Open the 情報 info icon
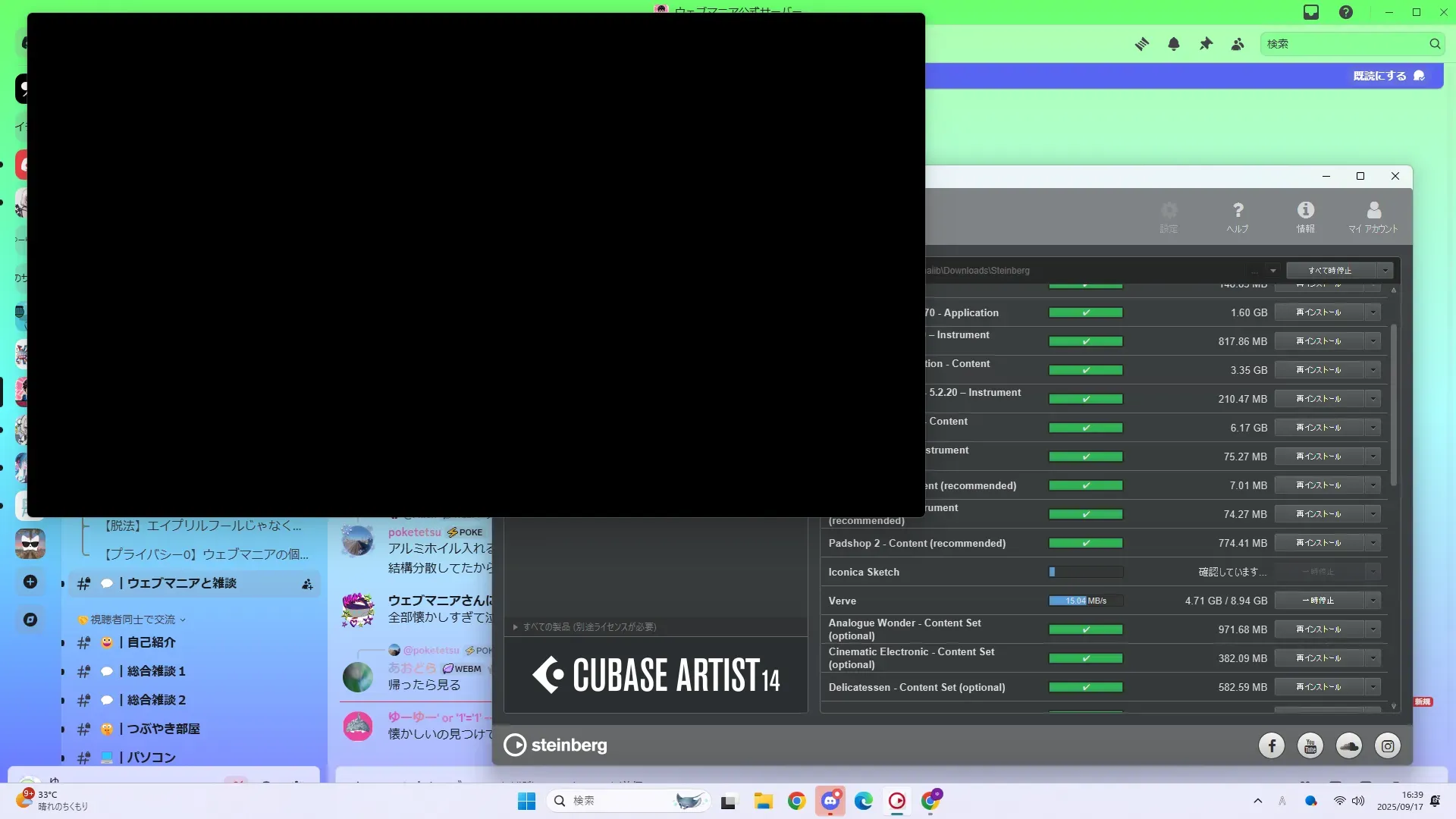The width and height of the screenshot is (1456, 819). coord(1305,216)
